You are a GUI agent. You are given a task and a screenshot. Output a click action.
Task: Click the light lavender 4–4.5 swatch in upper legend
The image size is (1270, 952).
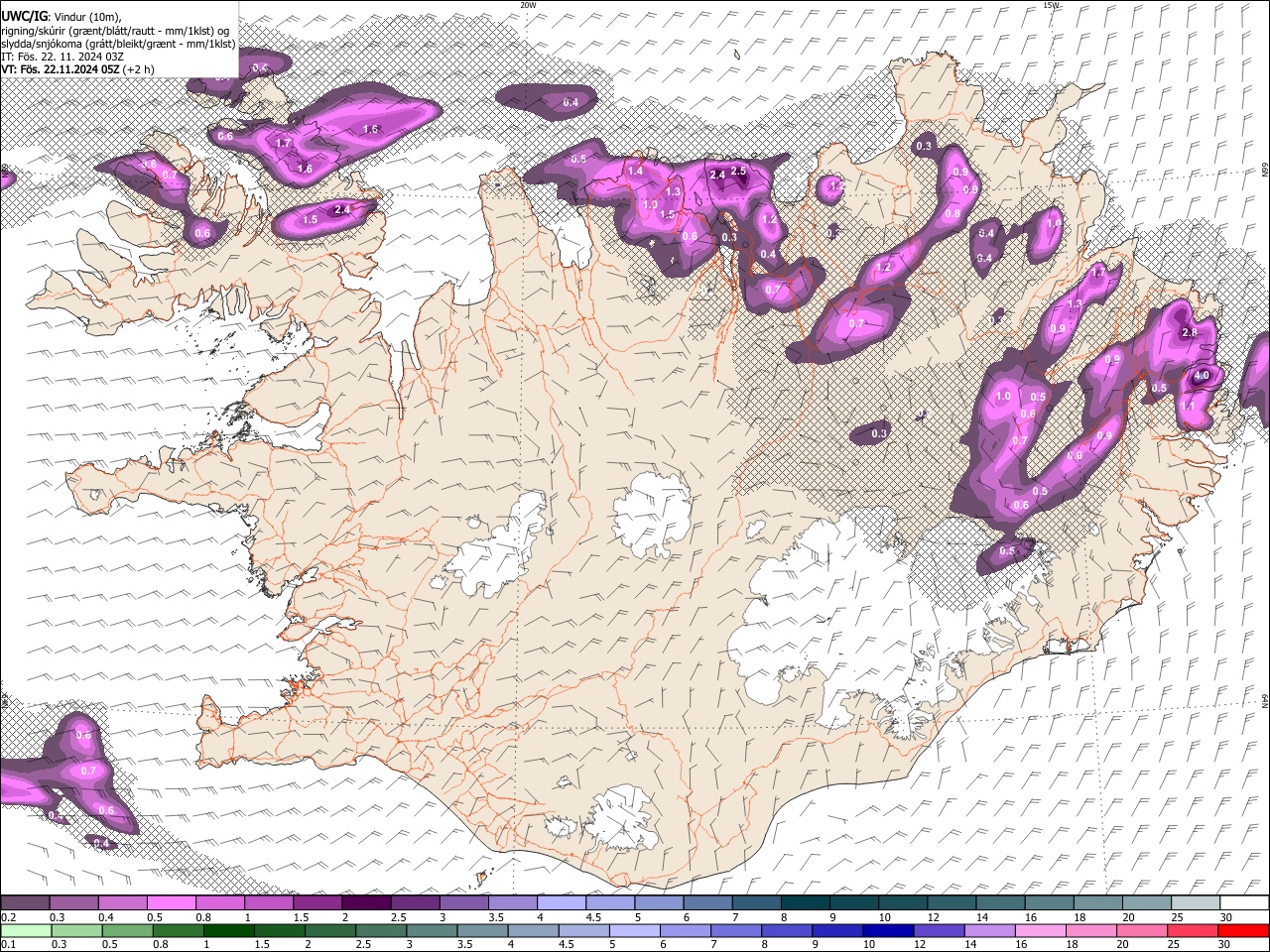click(562, 903)
